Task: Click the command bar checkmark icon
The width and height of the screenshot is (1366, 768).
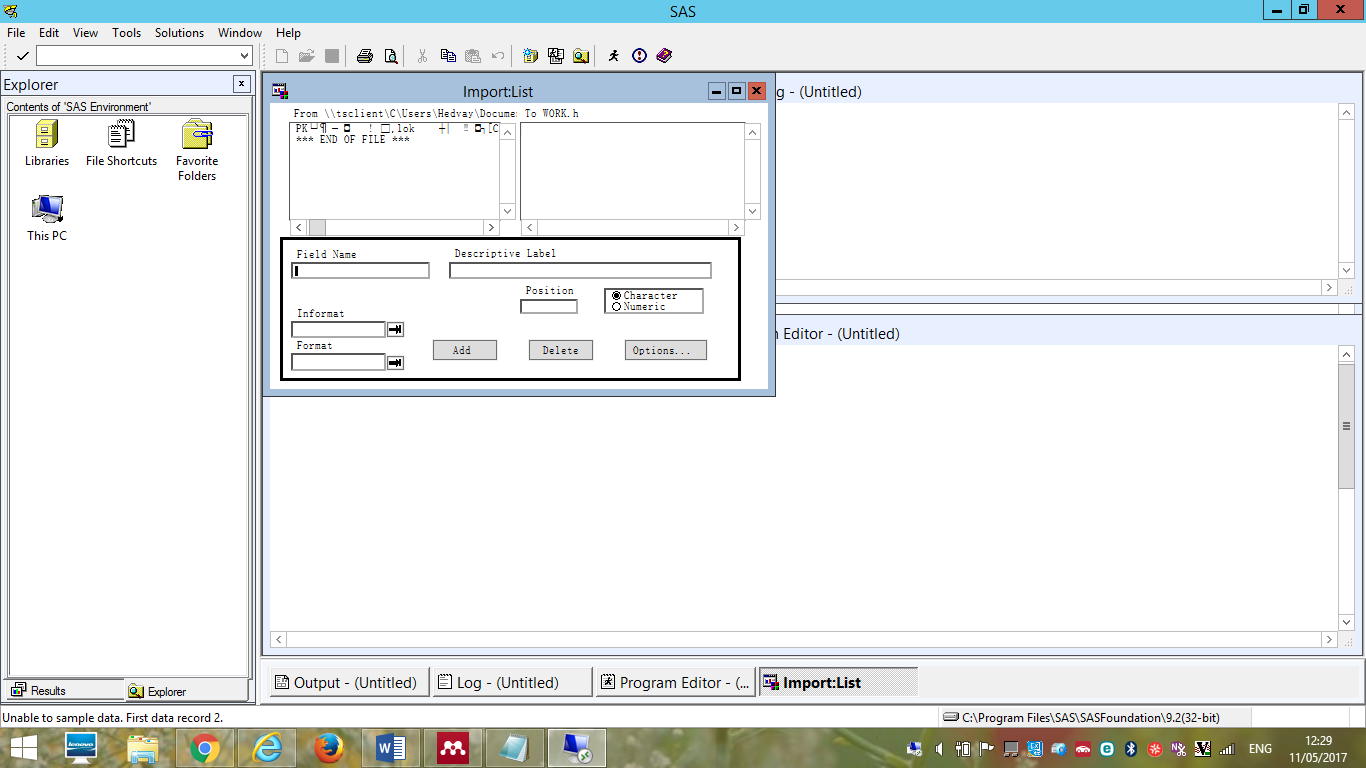Action: [x=22, y=56]
